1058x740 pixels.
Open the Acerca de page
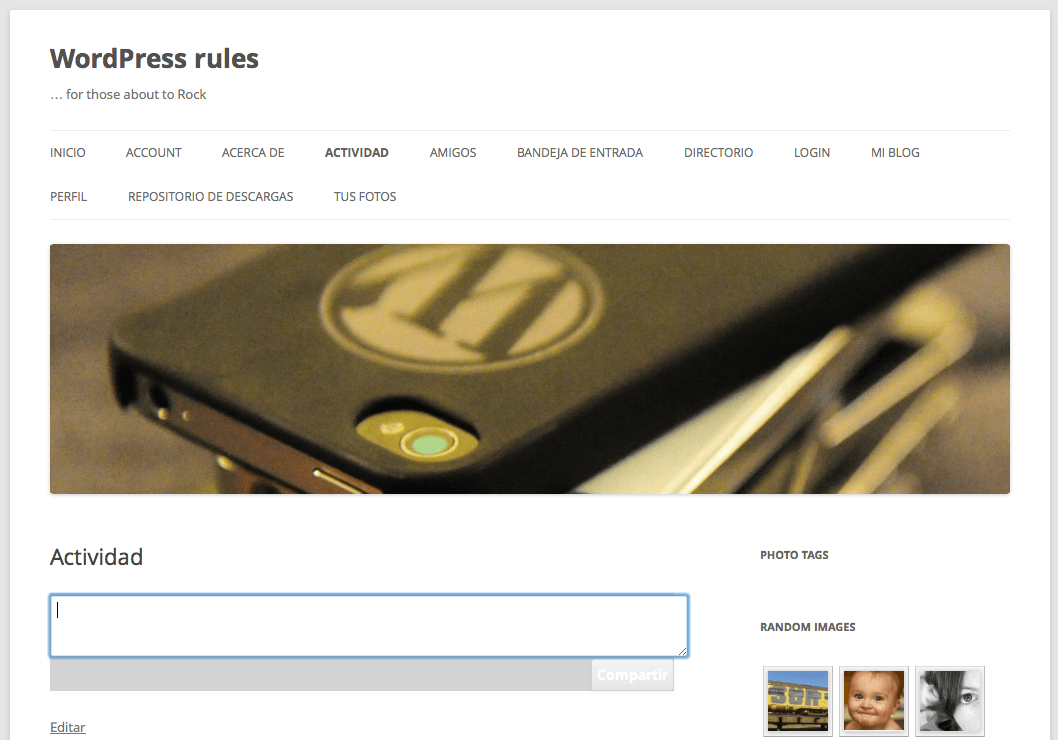tap(253, 153)
